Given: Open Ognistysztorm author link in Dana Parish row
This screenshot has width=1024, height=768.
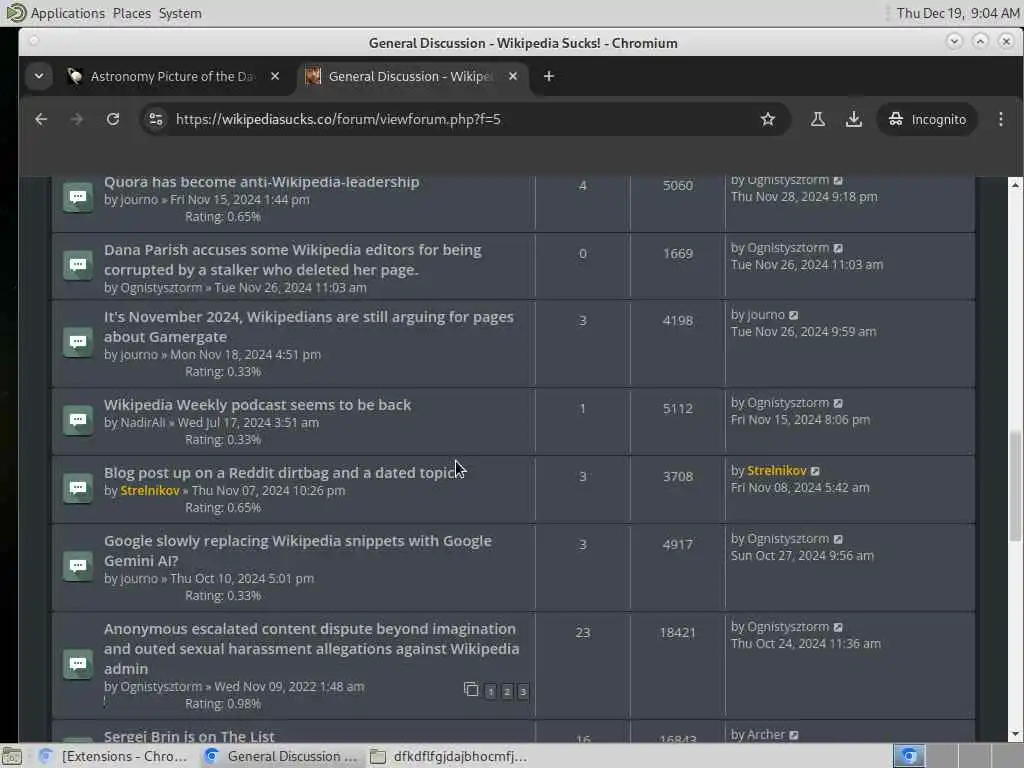Looking at the screenshot, I should [x=161, y=287].
